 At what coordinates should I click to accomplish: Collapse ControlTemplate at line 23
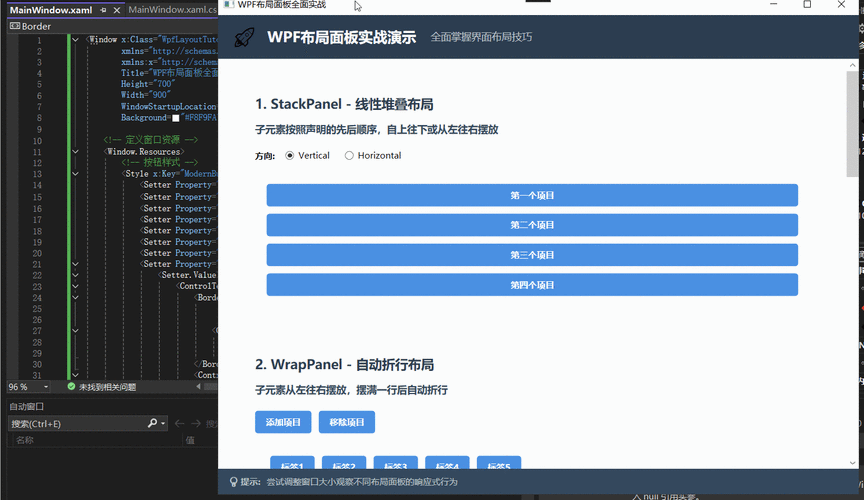[75, 286]
